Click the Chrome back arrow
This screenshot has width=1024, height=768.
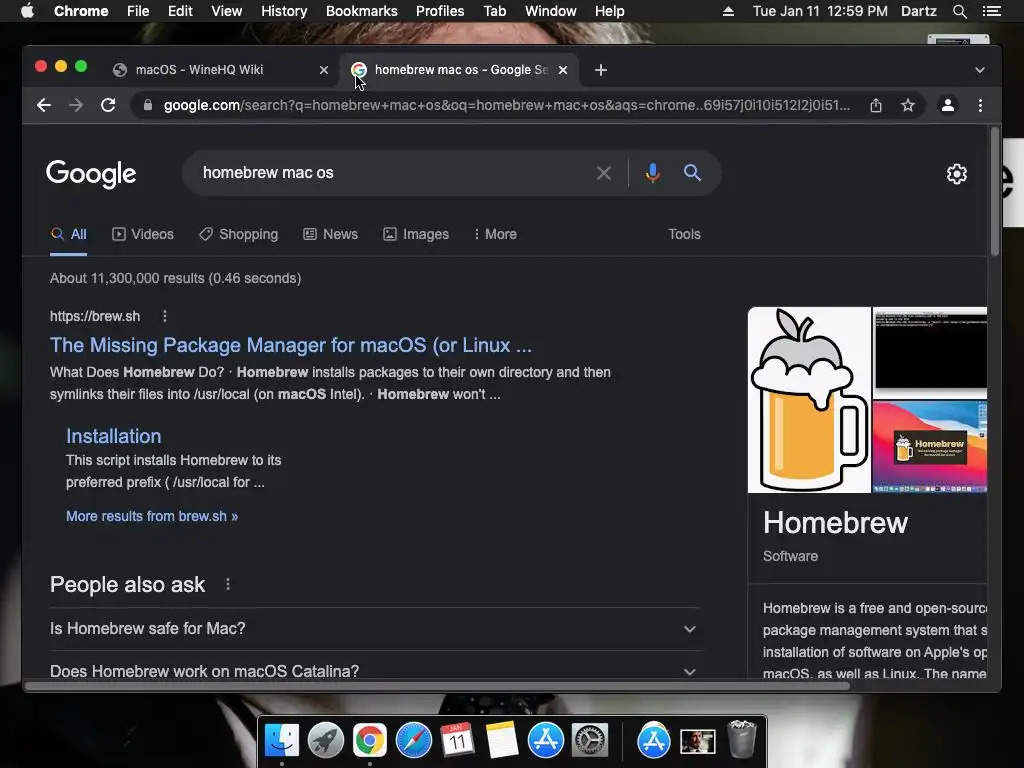pos(44,105)
